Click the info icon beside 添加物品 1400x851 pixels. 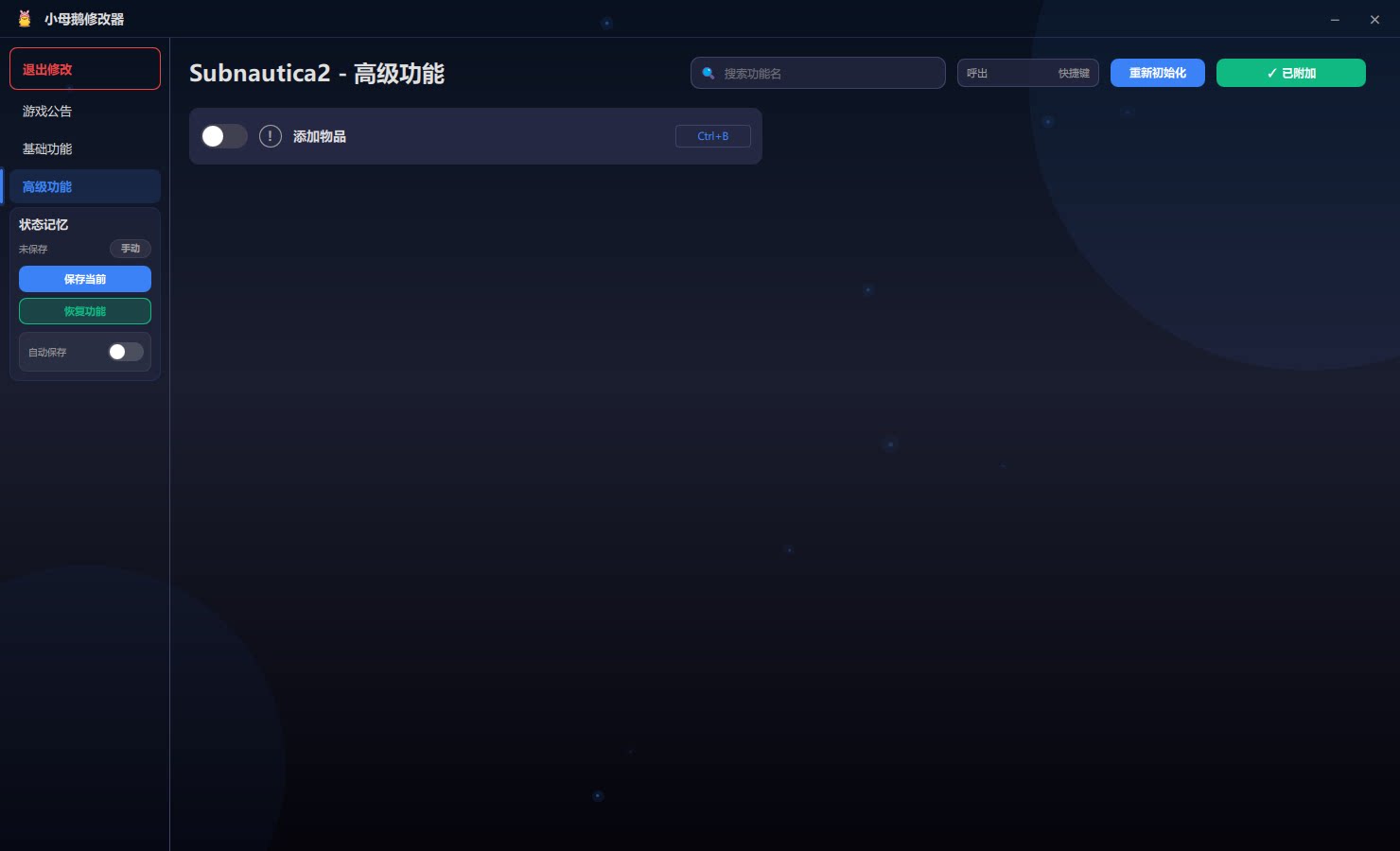point(271,136)
